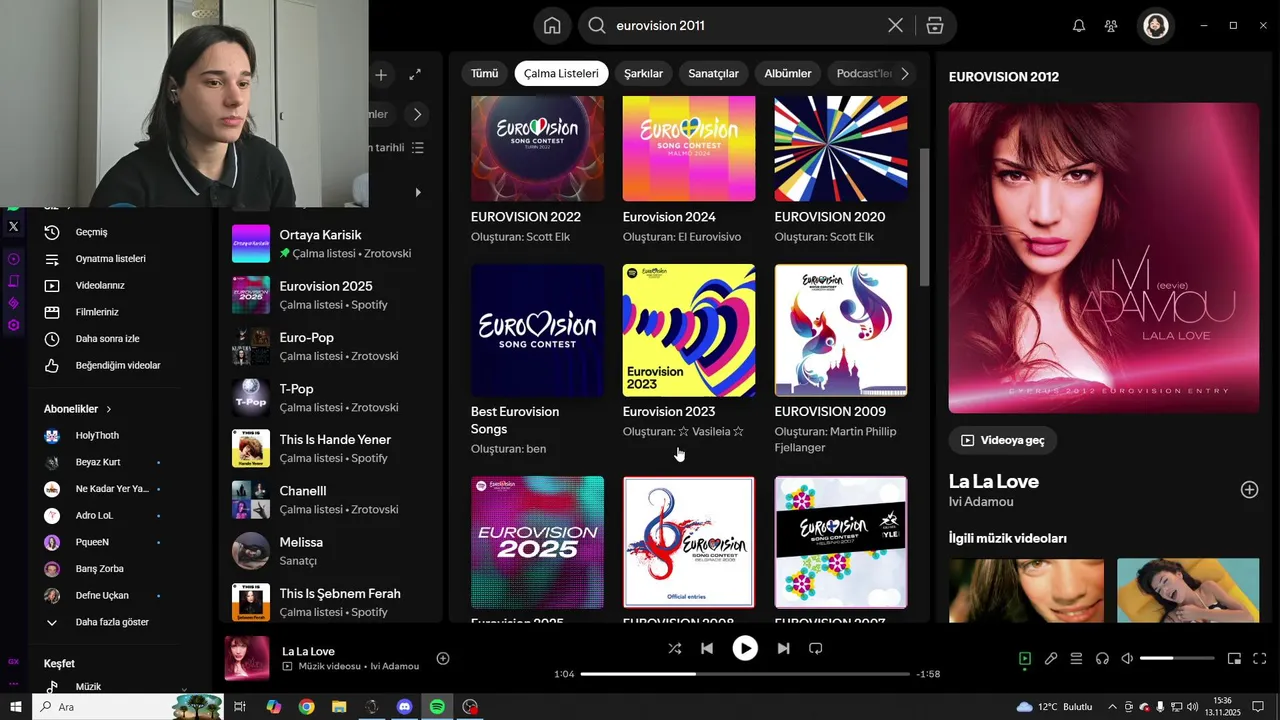Click the results panel vertical scrollbar
Image resolution: width=1280 pixels, height=720 pixels.
coord(924,217)
